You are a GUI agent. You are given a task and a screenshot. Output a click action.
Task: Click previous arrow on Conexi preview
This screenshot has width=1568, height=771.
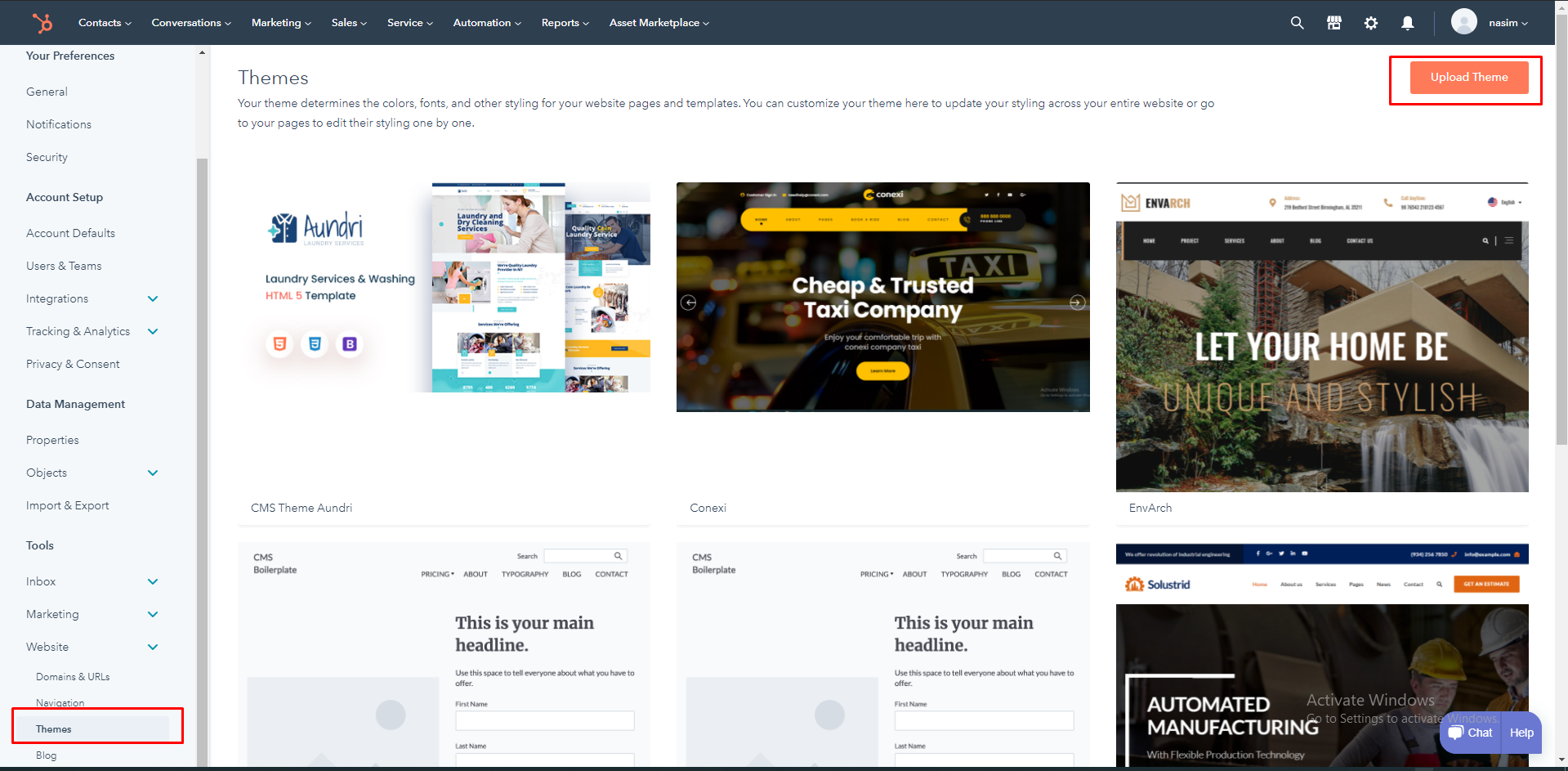coord(689,303)
